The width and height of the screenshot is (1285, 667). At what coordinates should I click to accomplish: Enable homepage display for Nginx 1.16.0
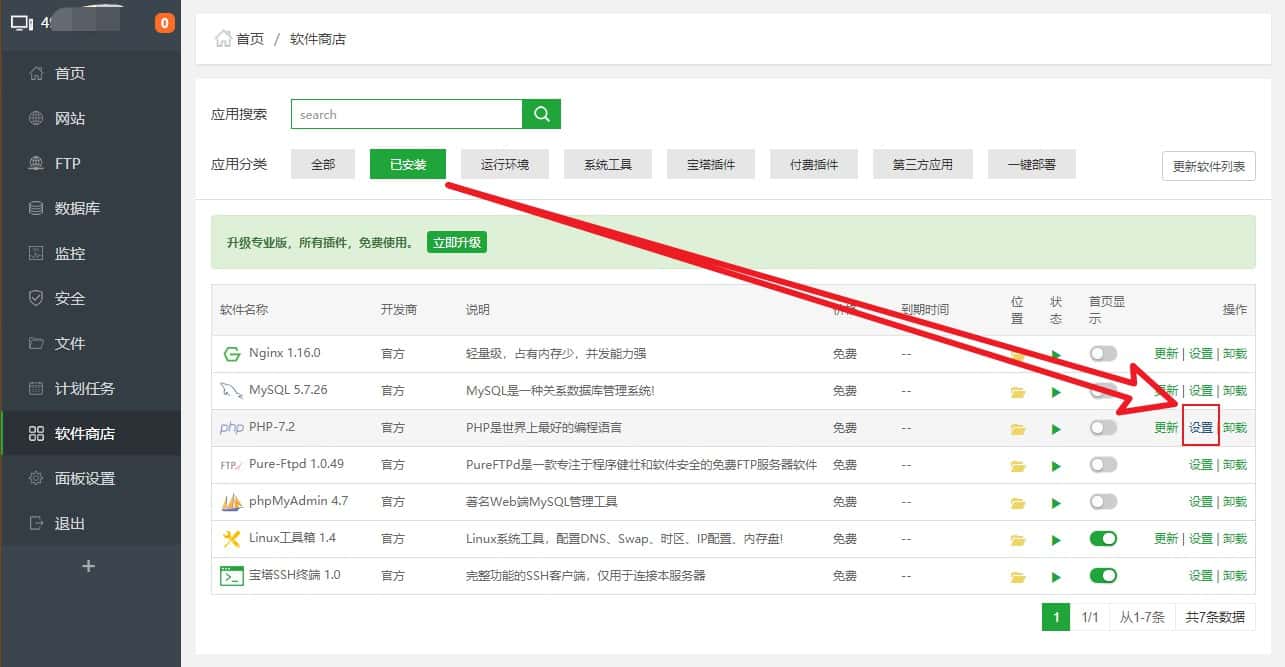click(x=1103, y=354)
